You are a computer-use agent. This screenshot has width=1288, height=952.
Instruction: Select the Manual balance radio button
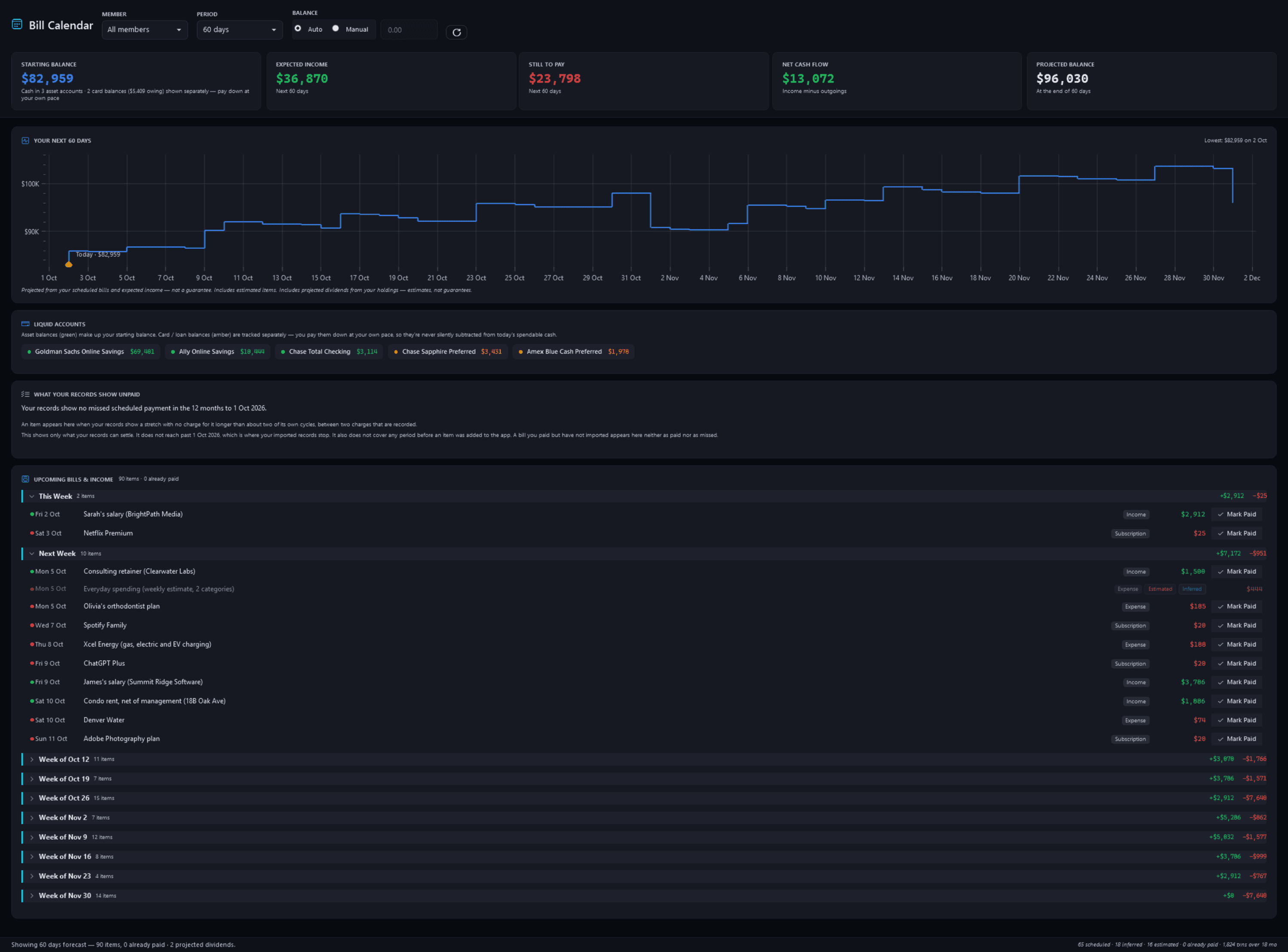click(x=335, y=28)
